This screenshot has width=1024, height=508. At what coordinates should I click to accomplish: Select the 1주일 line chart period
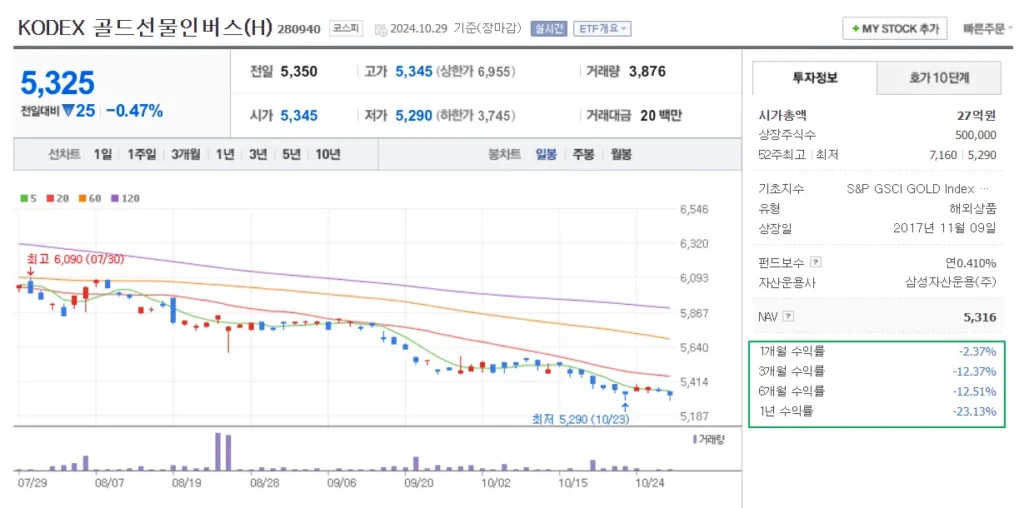coord(142,155)
